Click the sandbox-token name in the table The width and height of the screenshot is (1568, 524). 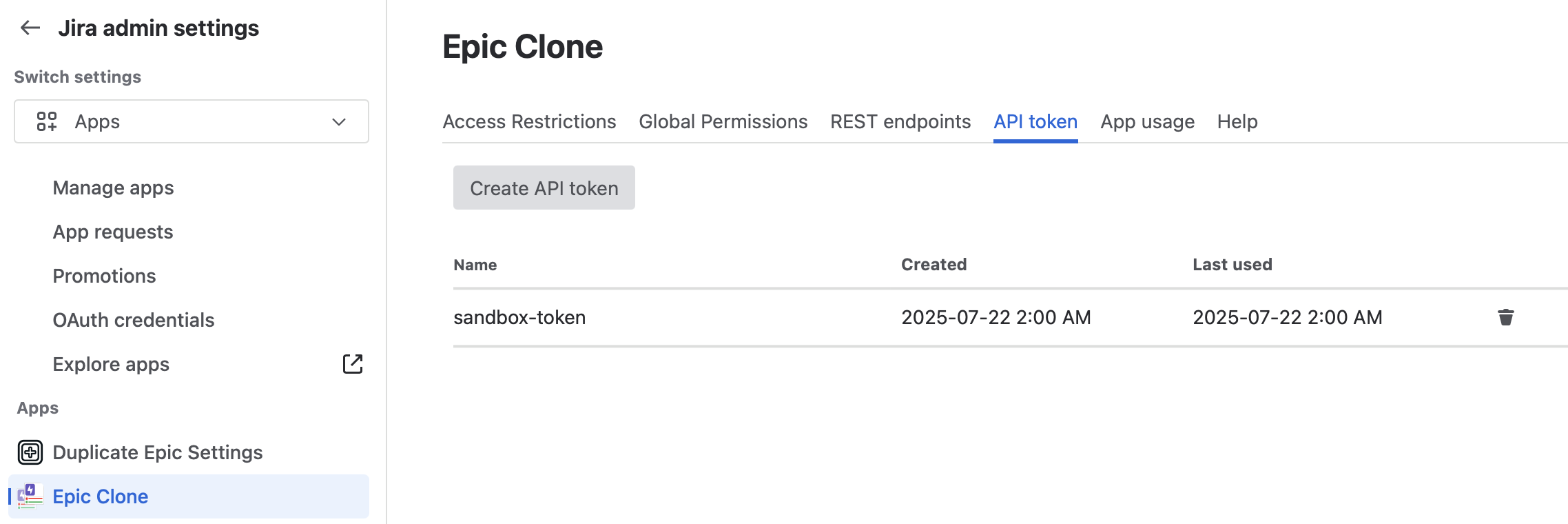click(519, 317)
